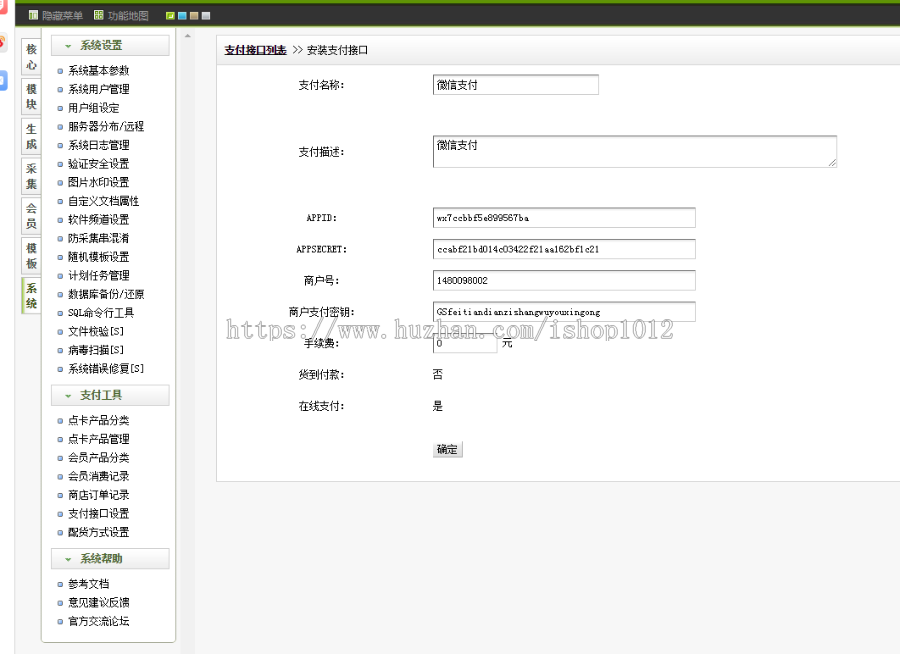Image resolution: width=900 pixels, height=654 pixels.
Task: Open 参考文档 help link
Action: point(88,584)
